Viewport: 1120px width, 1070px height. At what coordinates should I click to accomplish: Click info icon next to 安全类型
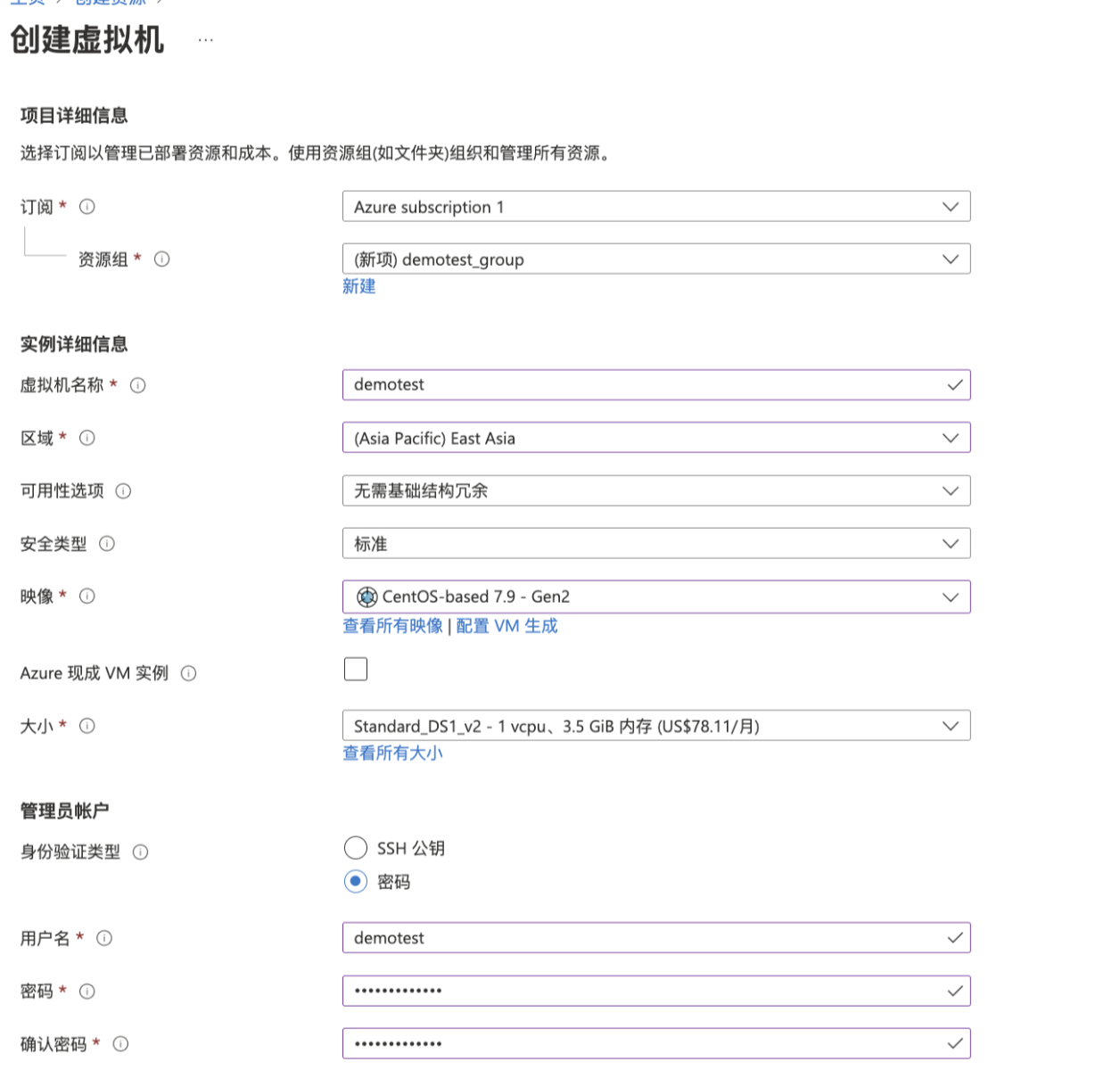[107, 543]
